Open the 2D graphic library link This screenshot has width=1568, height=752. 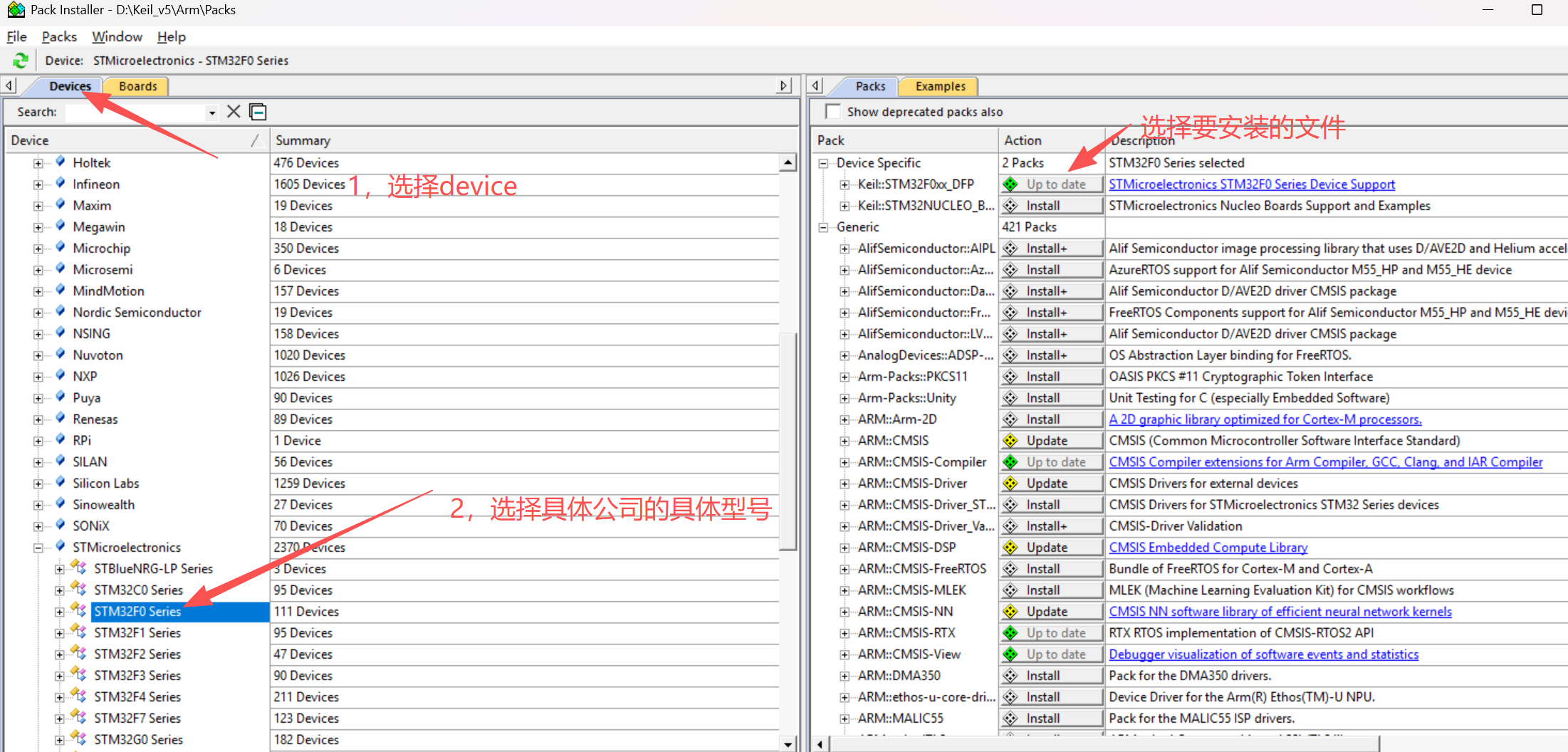[x=1265, y=419]
